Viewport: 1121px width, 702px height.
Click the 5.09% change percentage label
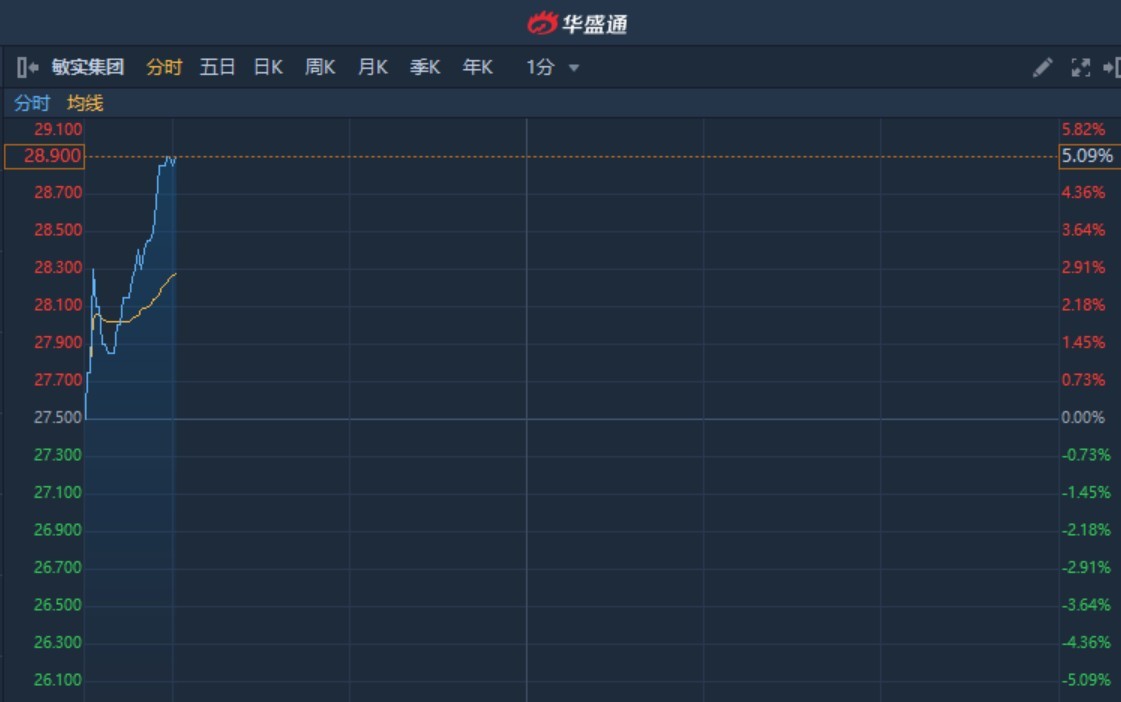point(1088,156)
